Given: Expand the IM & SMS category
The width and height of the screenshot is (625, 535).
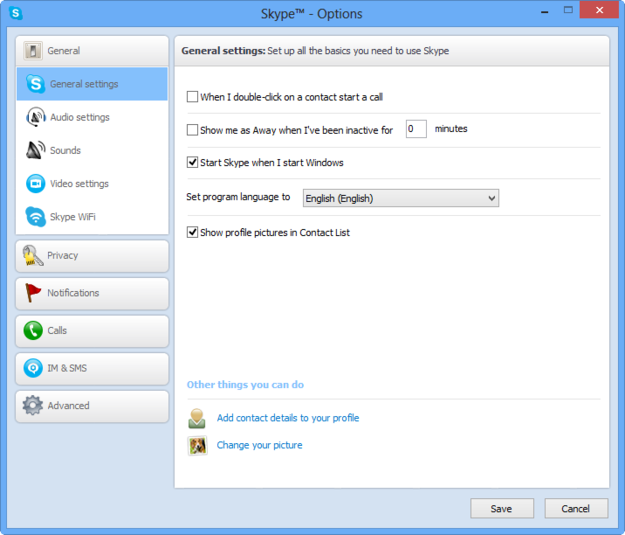Looking at the screenshot, I should (92, 368).
